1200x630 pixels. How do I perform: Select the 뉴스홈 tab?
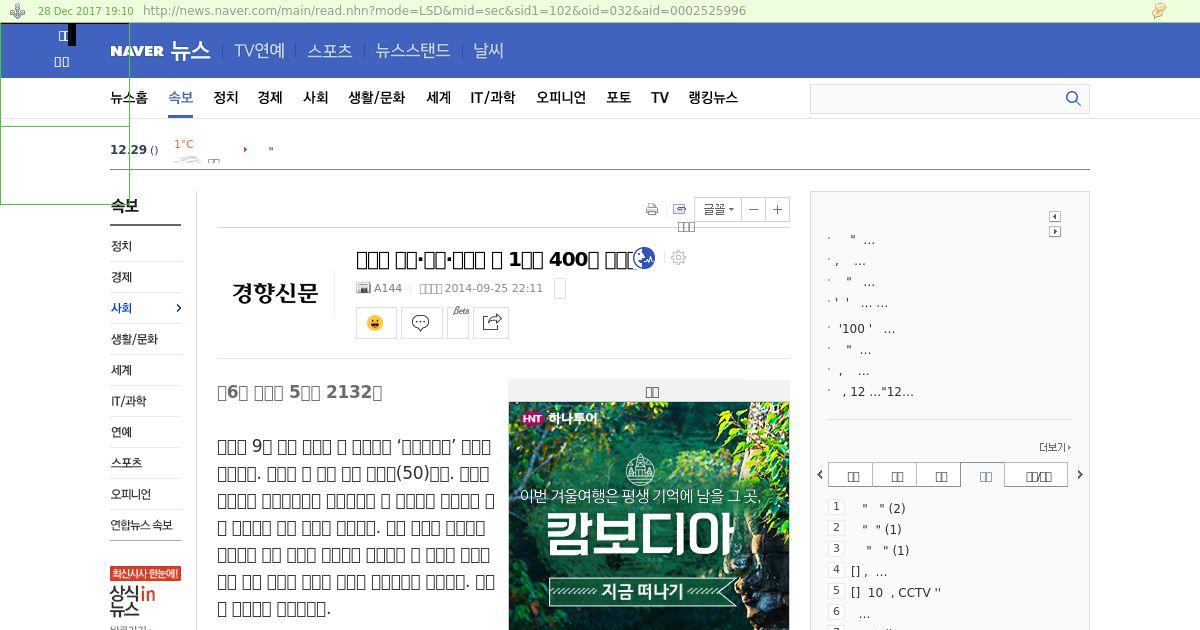click(129, 97)
